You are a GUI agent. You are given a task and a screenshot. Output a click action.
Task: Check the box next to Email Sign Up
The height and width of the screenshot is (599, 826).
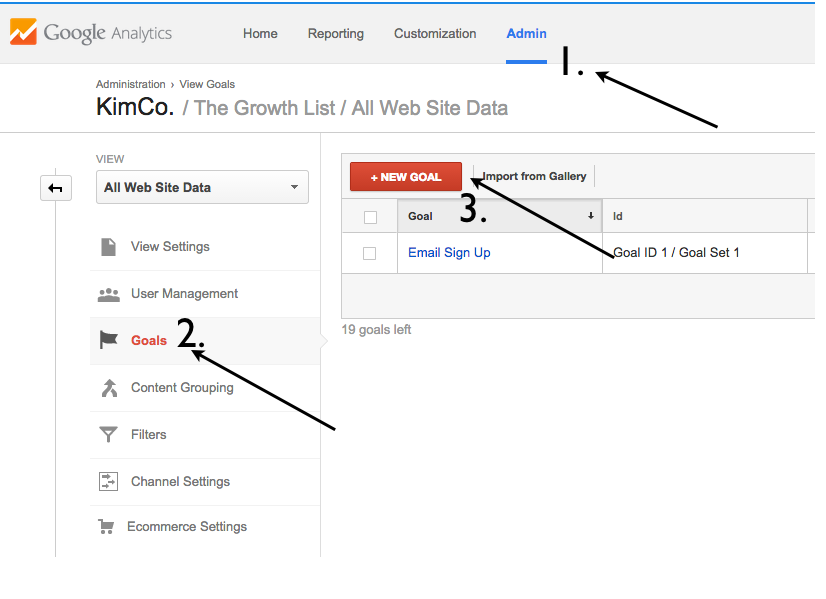[x=369, y=253]
